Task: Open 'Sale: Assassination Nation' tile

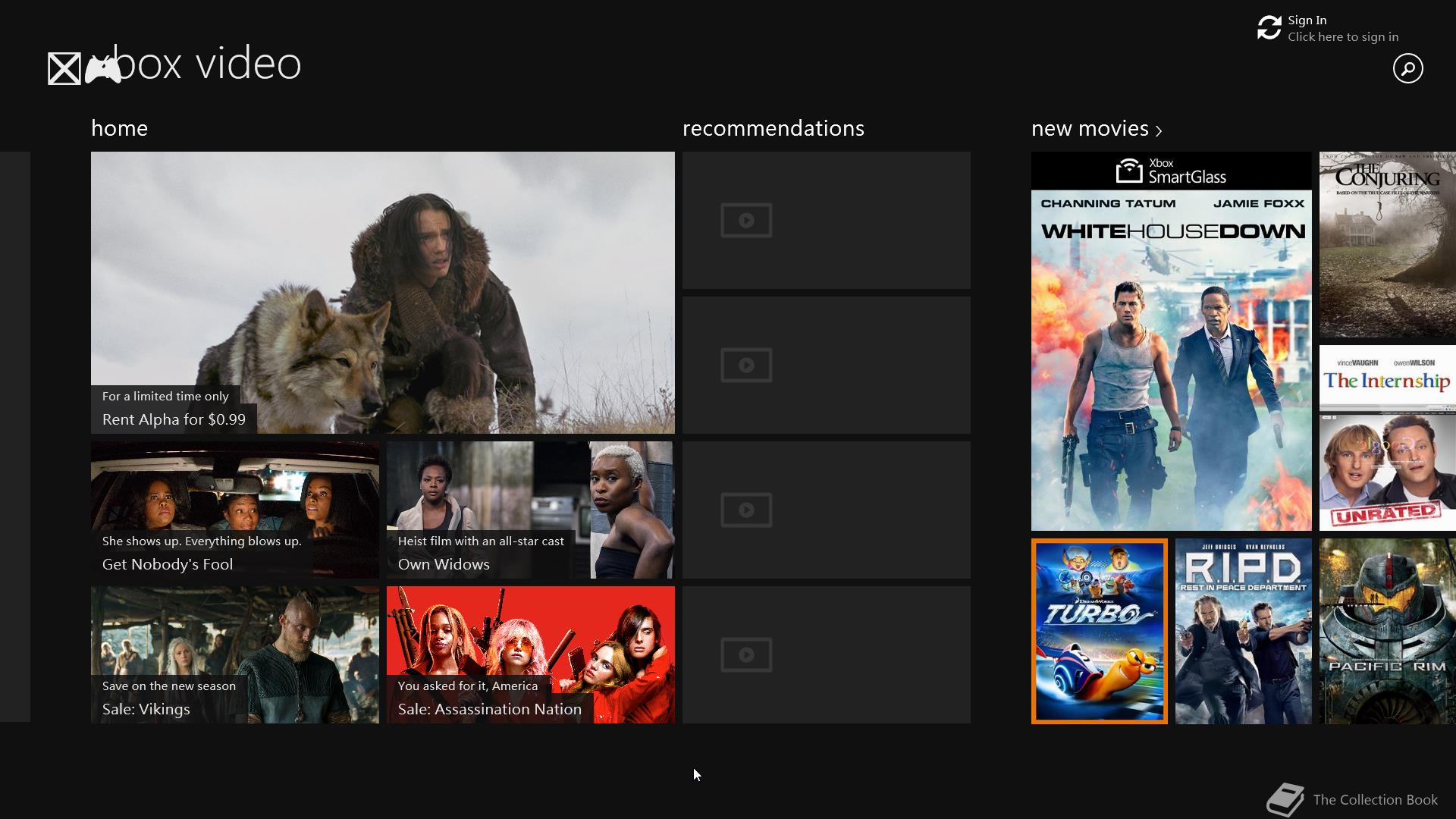Action: [531, 655]
